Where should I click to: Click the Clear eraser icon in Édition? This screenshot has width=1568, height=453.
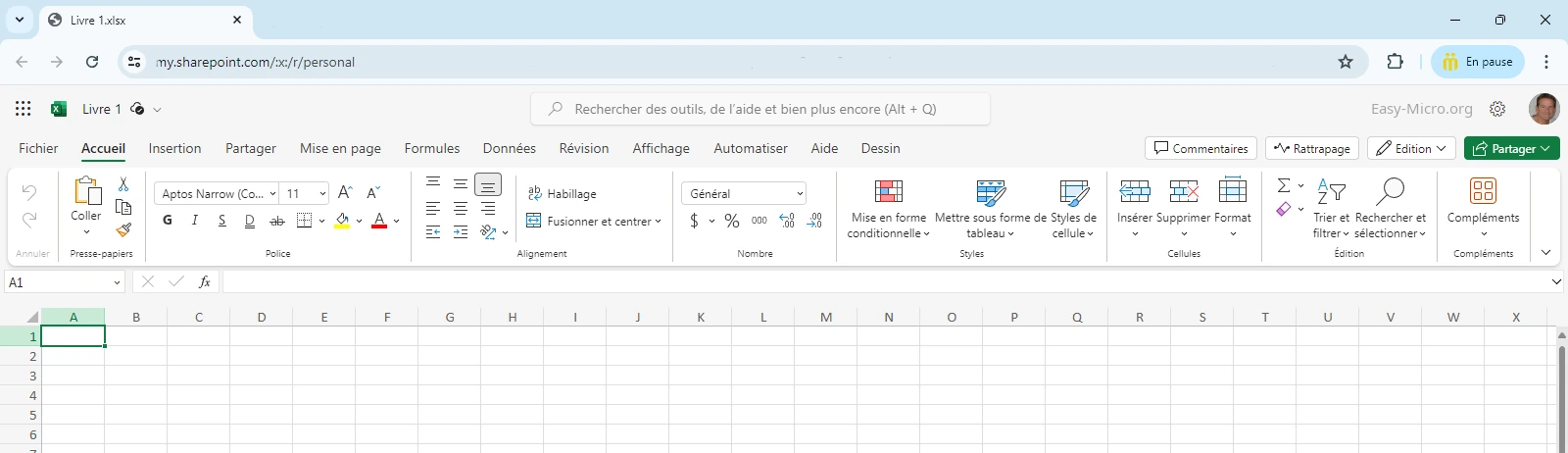(x=1284, y=209)
